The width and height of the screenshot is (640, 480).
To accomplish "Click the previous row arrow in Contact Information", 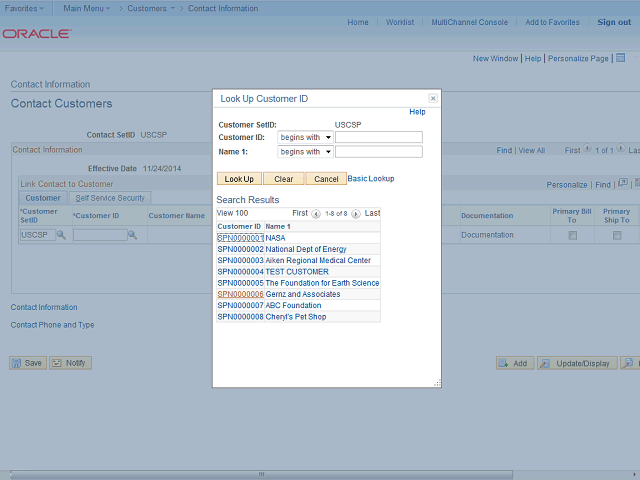I will coord(589,150).
